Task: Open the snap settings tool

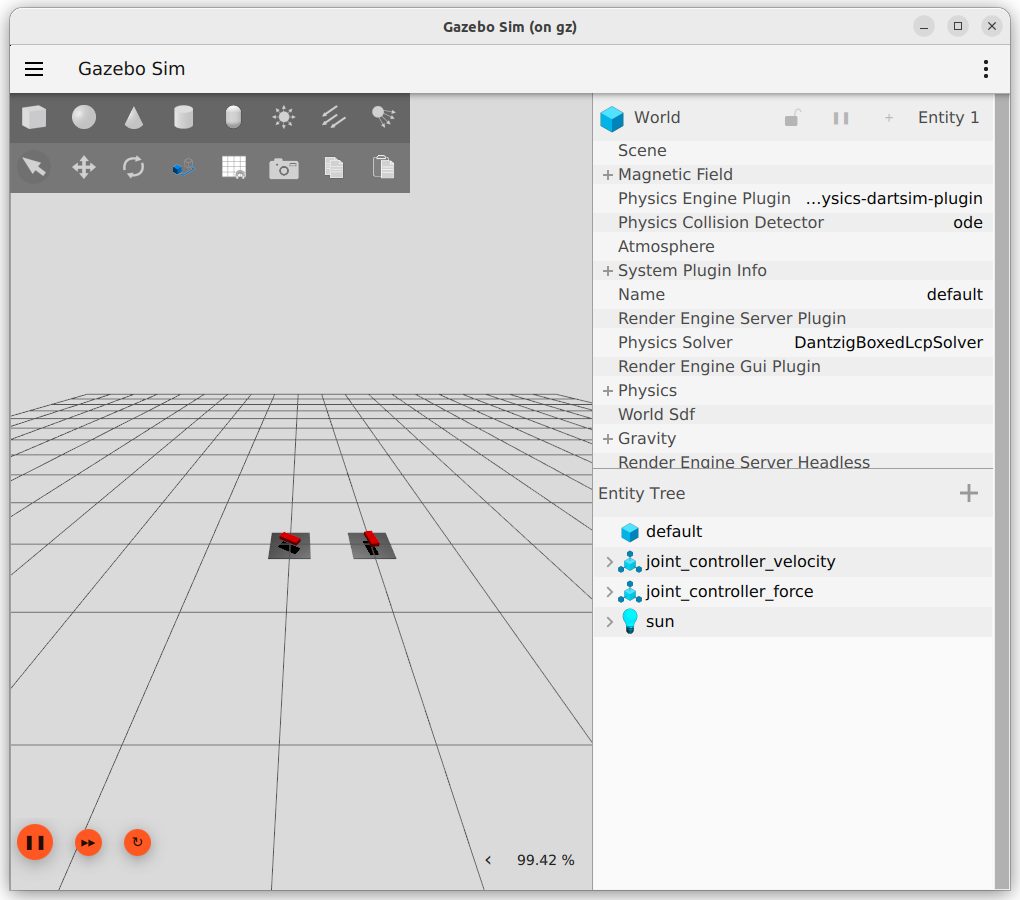Action: (x=183, y=167)
